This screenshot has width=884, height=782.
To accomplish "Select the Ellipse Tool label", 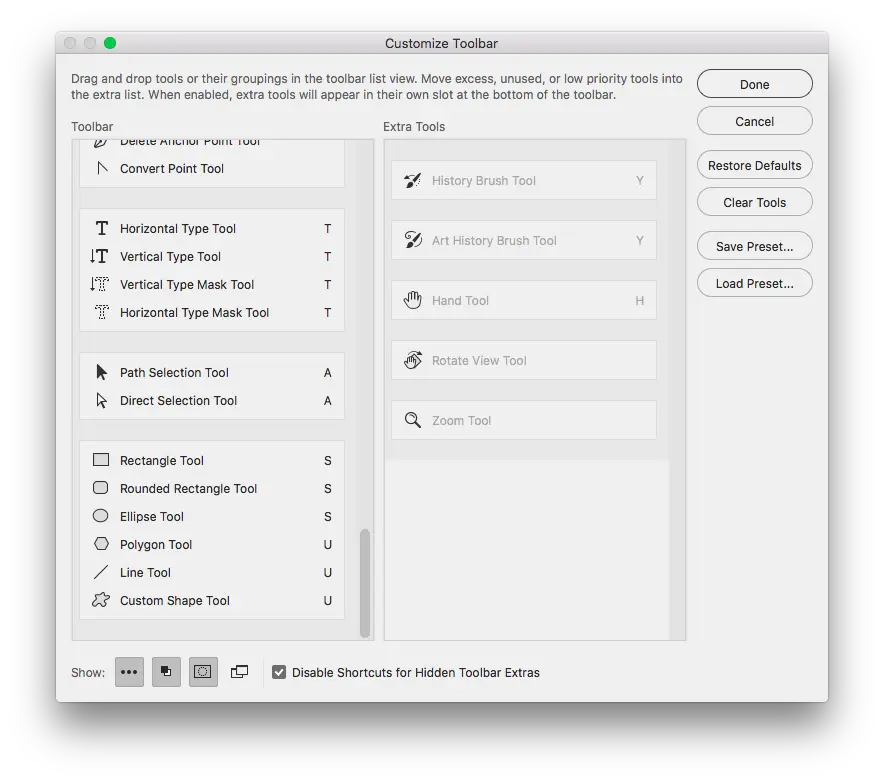I will (x=152, y=516).
